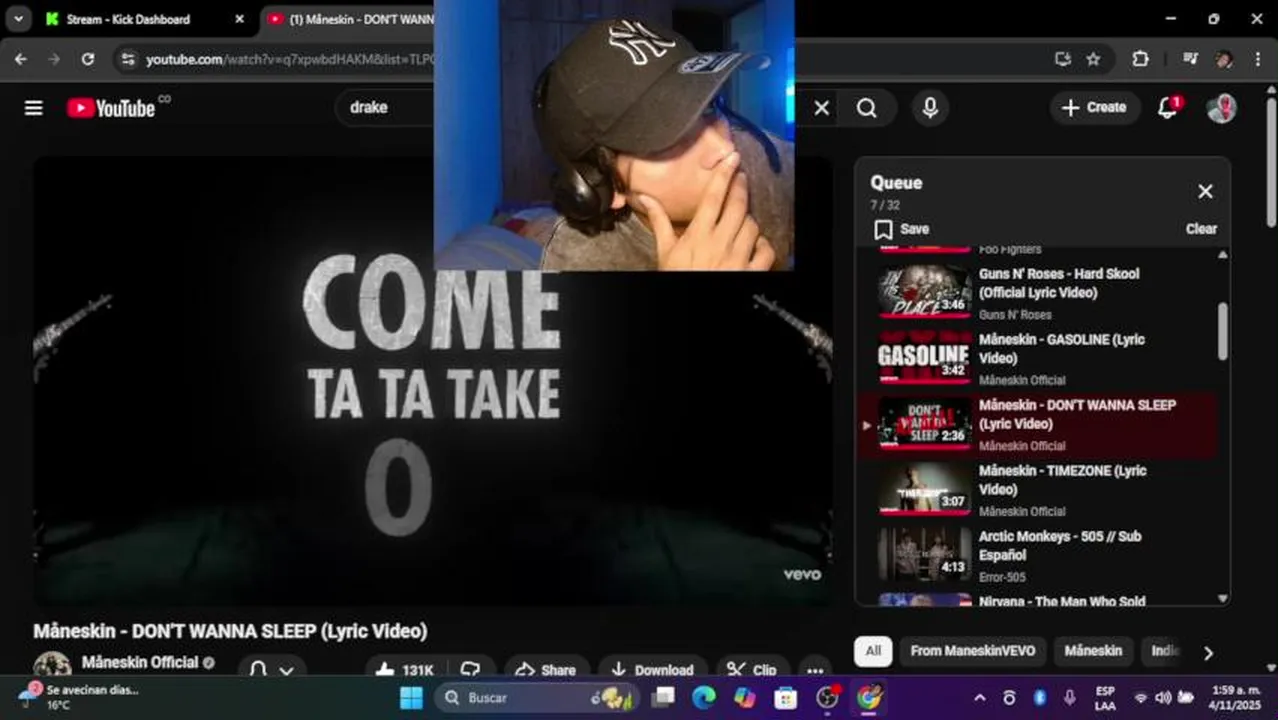The image size is (1278, 720).
Task: Open the YouTube account avatar menu
Action: click(1221, 108)
